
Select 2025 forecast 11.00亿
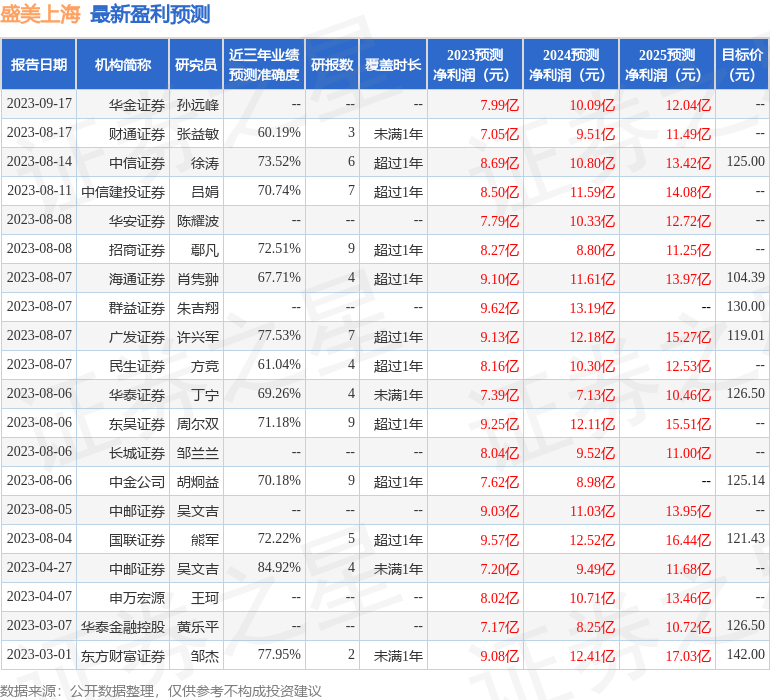688,453
